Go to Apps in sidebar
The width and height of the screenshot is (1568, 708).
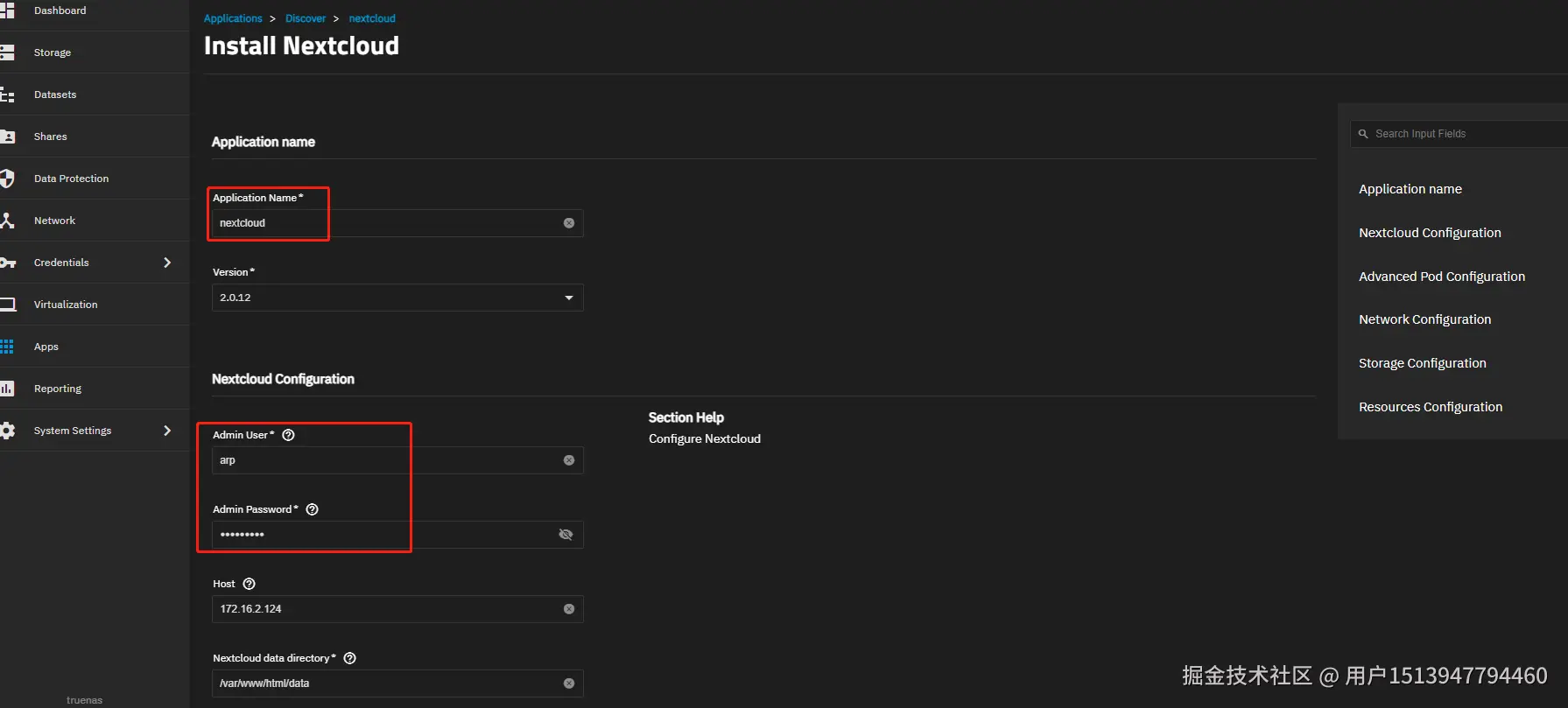46,347
